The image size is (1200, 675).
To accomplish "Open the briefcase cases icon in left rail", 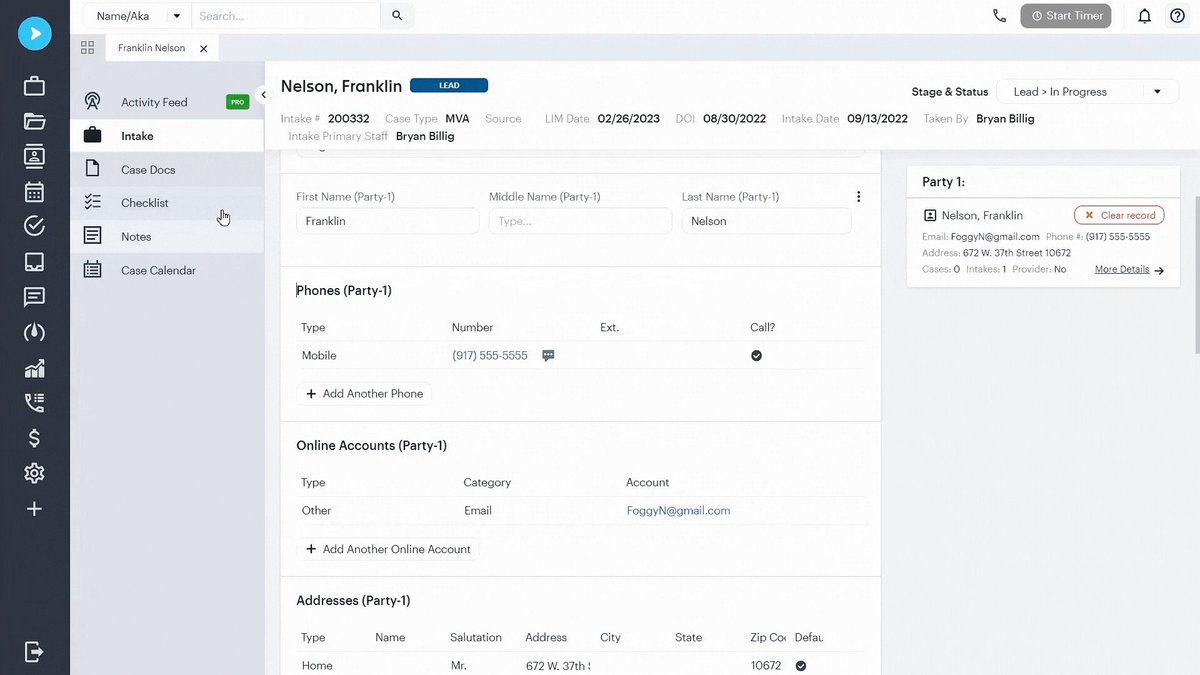I will tap(34, 86).
